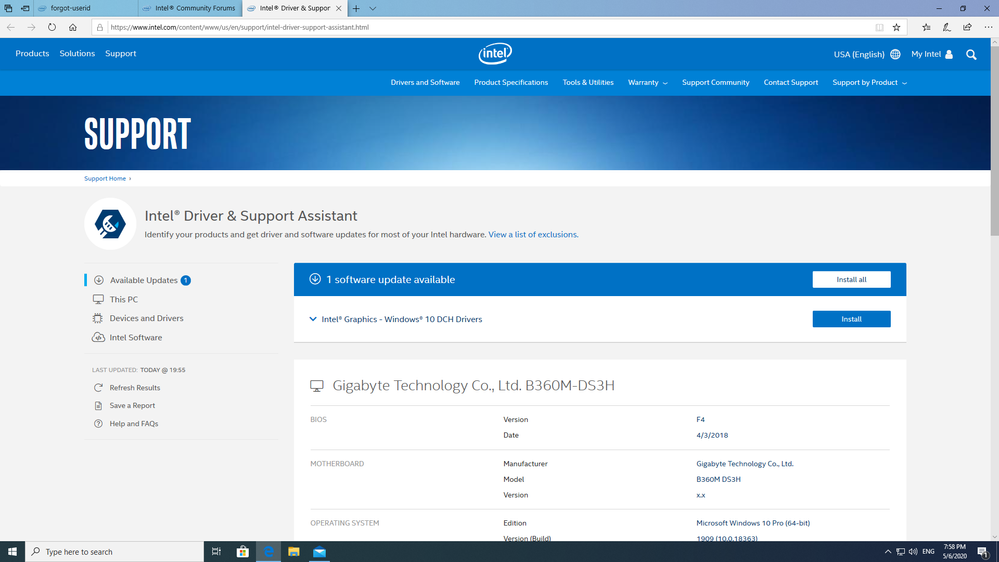Open the site search magnifier icon
This screenshot has width=999, height=562.
[971, 55]
